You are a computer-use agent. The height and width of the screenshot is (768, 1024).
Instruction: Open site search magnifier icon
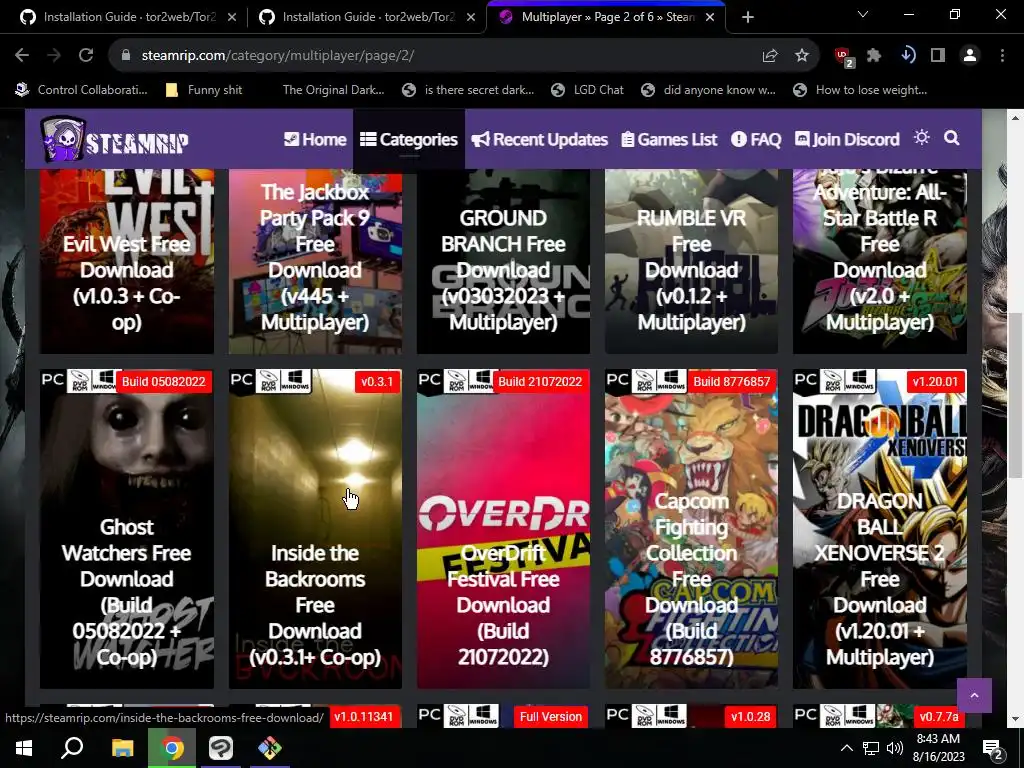pos(952,138)
